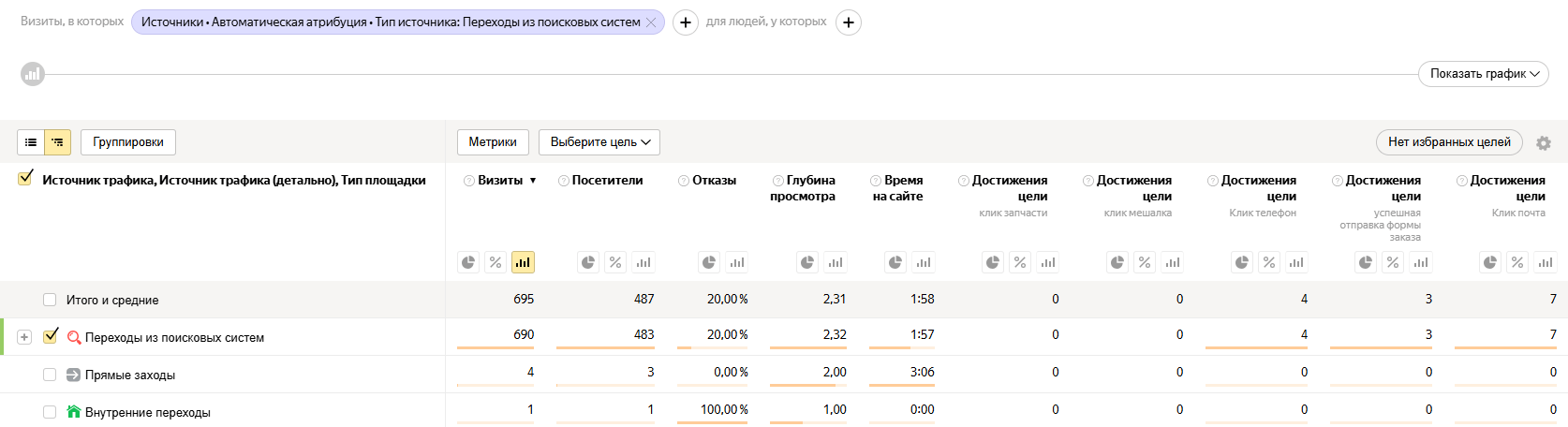Image resolution: width=1568 pixels, height=427 pixels.
Task: Open Выберите цель dropdown
Action: [599, 142]
